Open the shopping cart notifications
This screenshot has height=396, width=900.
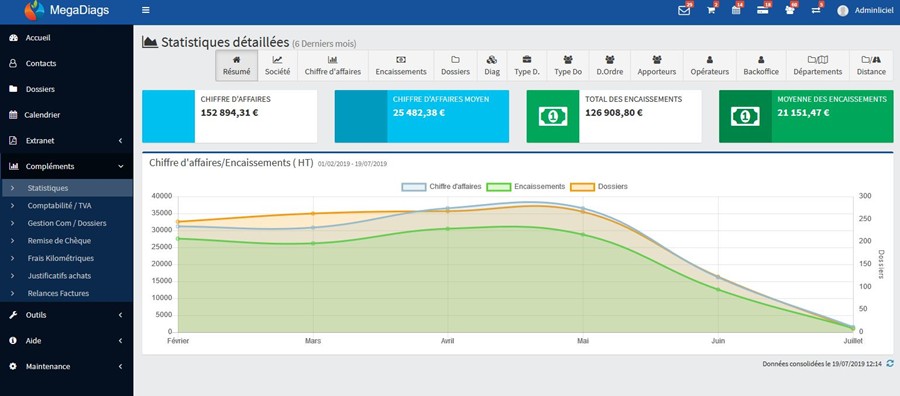pos(711,10)
